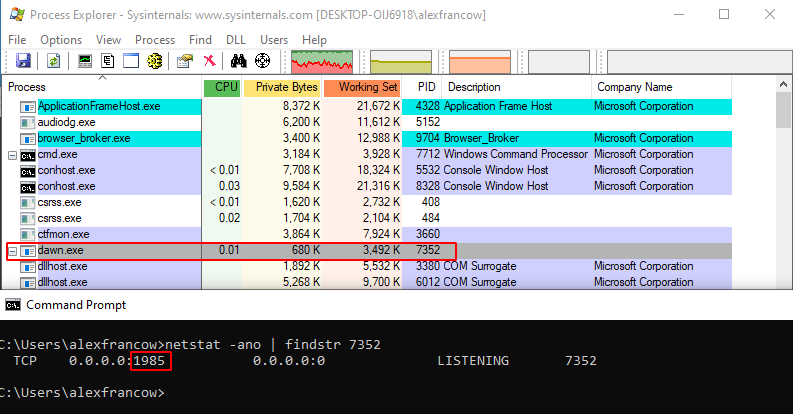
Task: Select the crosshair Find Window's Process icon
Action: 262,61
